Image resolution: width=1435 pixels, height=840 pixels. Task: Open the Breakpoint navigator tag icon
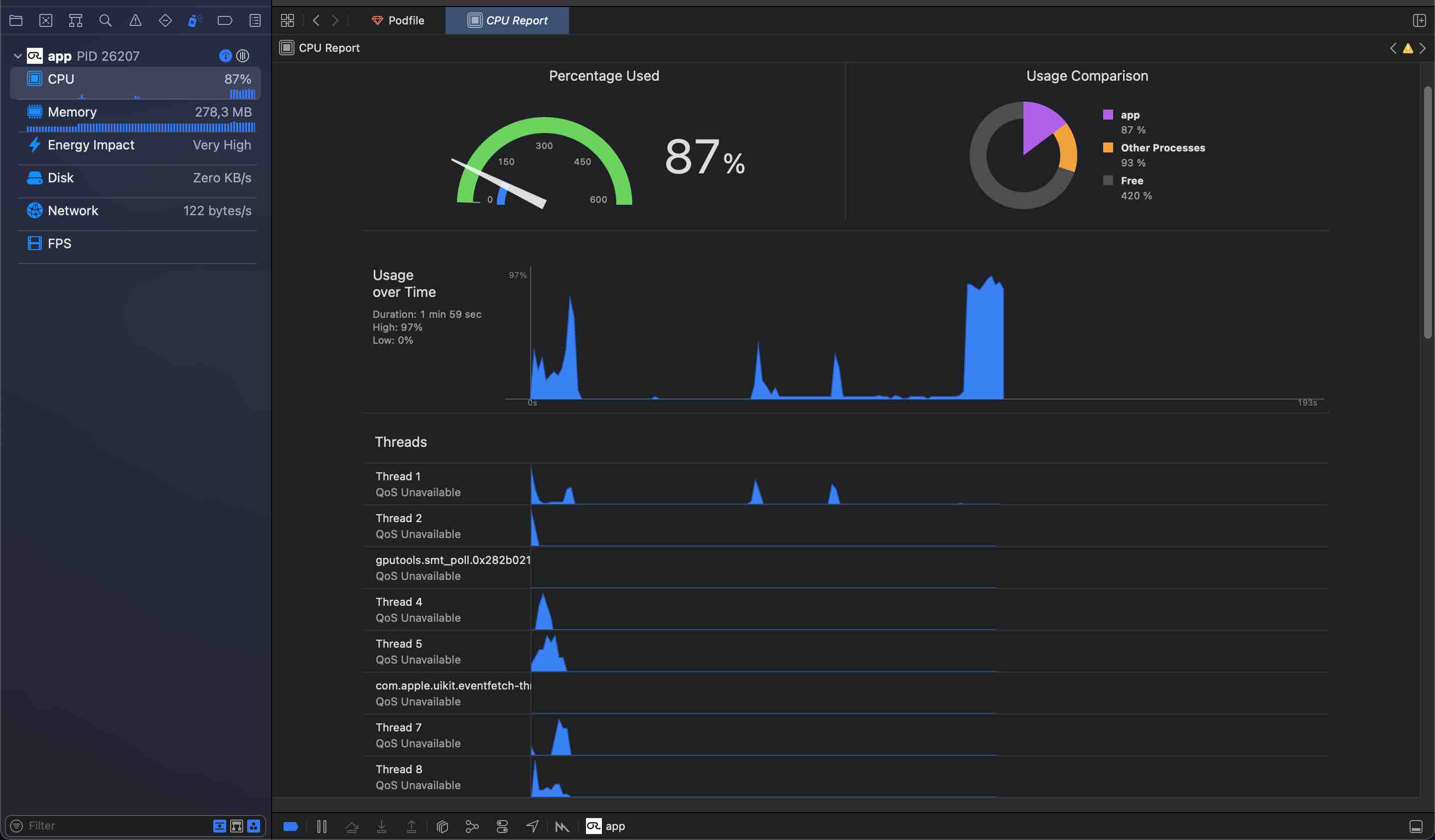tap(224, 20)
